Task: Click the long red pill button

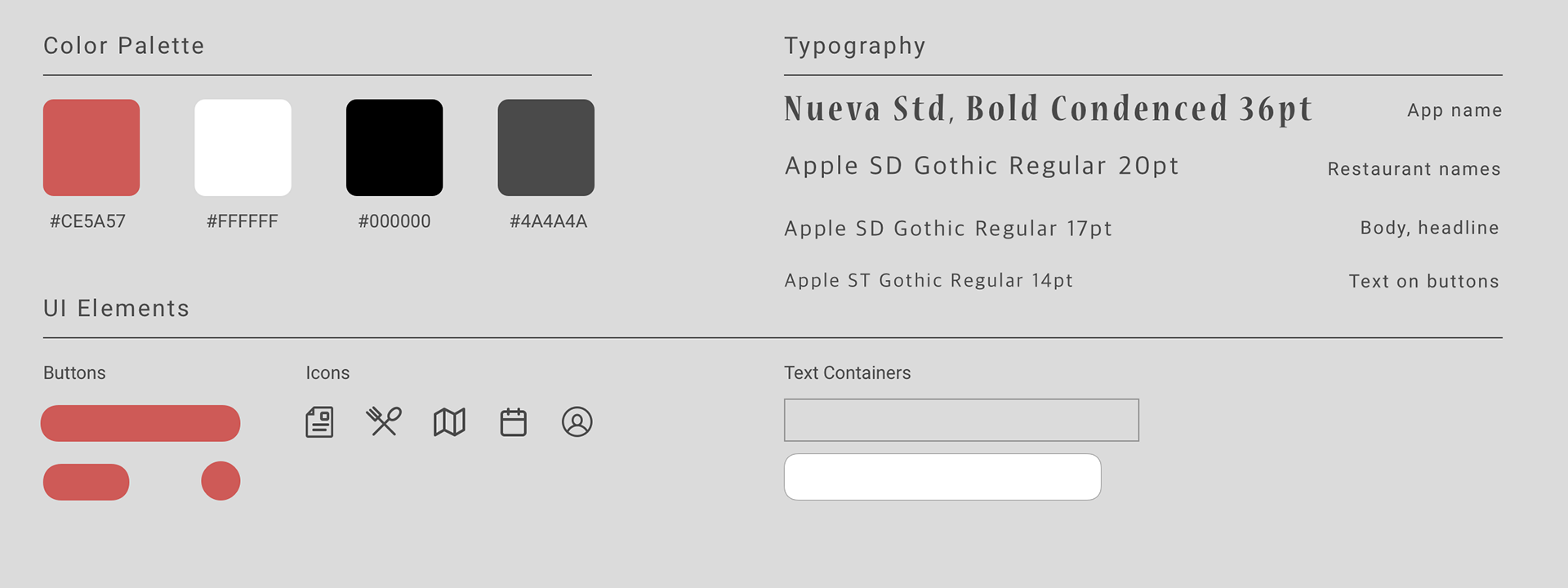Action: pos(140,423)
